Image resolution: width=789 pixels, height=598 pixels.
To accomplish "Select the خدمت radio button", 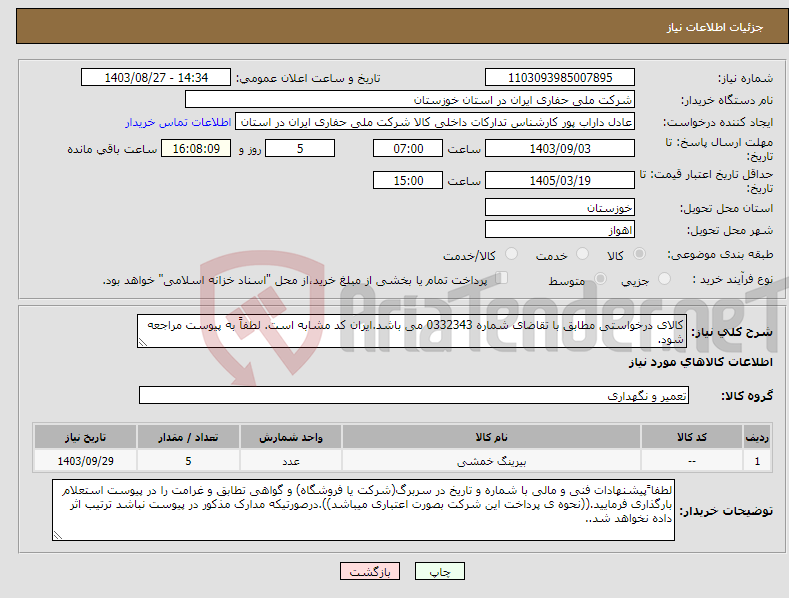I will [x=582, y=254].
